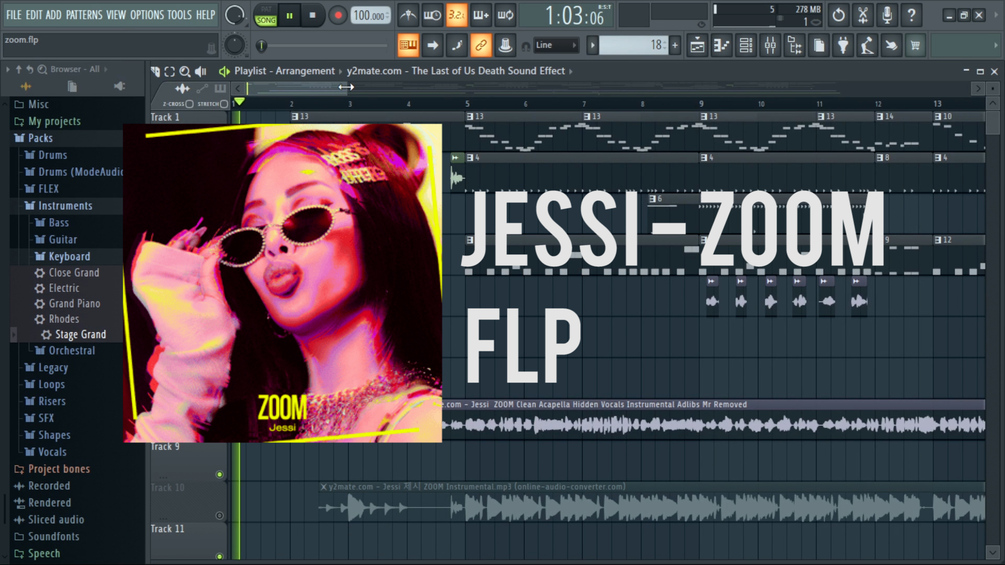Image resolution: width=1005 pixels, height=565 pixels.
Task: Toggle typing keyboard to piano icon
Action: click(408, 45)
